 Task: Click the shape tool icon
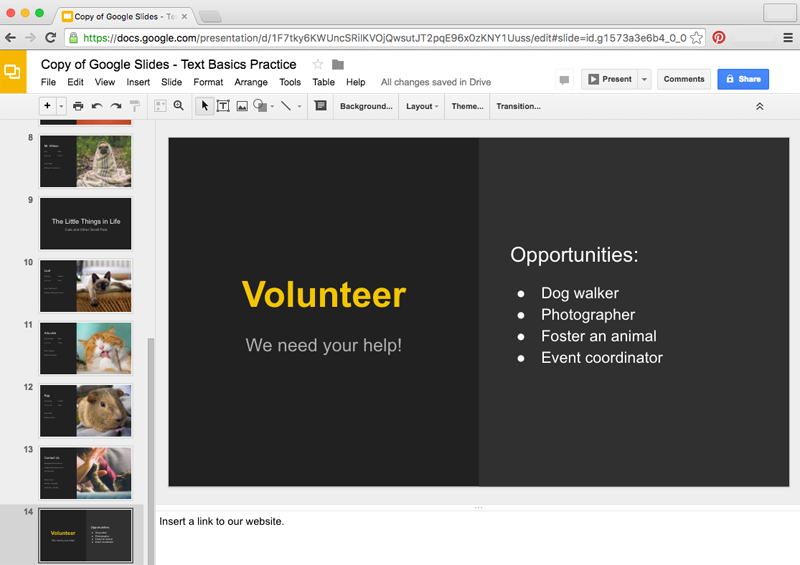(260, 106)
